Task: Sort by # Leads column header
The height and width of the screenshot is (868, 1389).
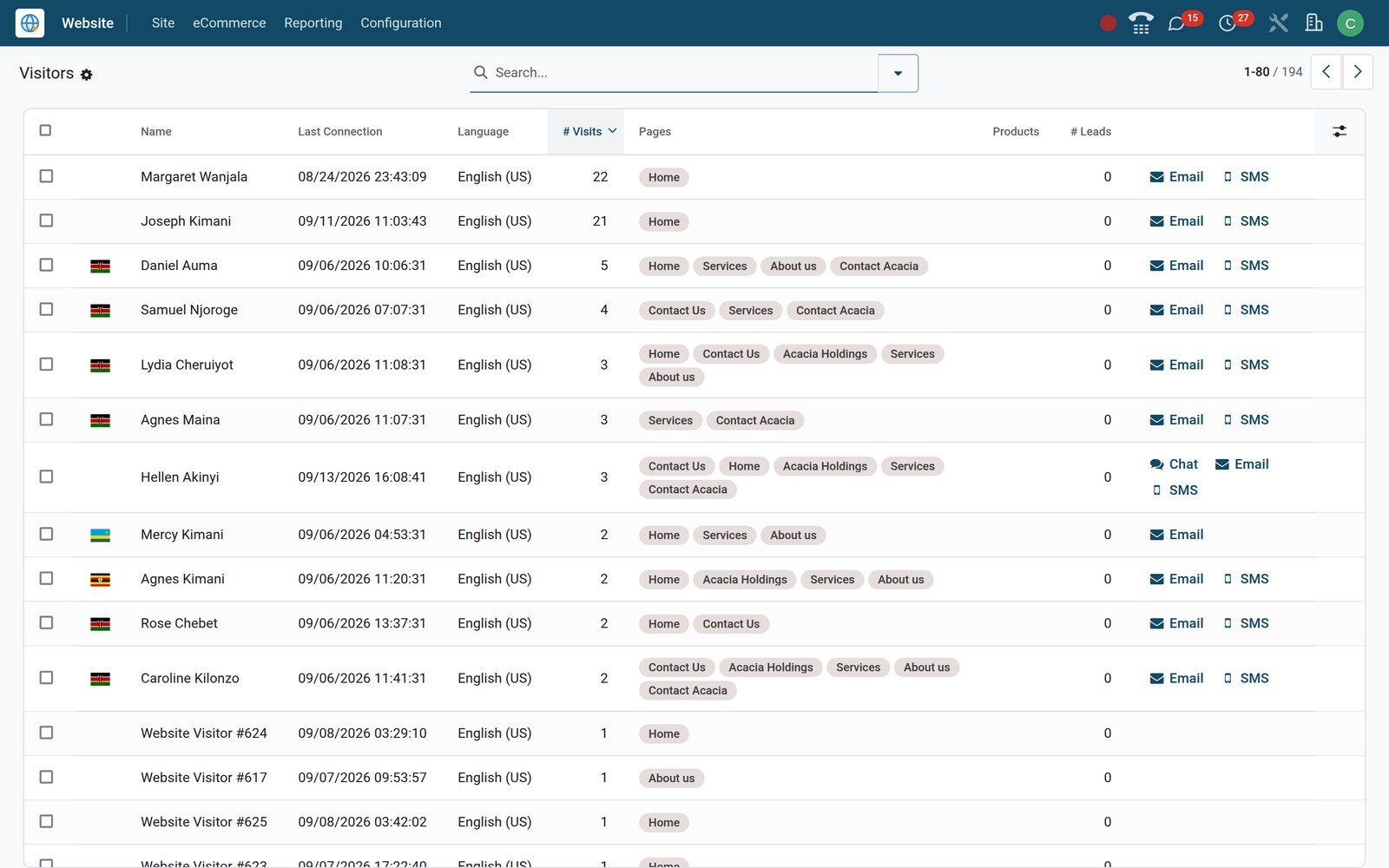Action: click(1090, 132)
